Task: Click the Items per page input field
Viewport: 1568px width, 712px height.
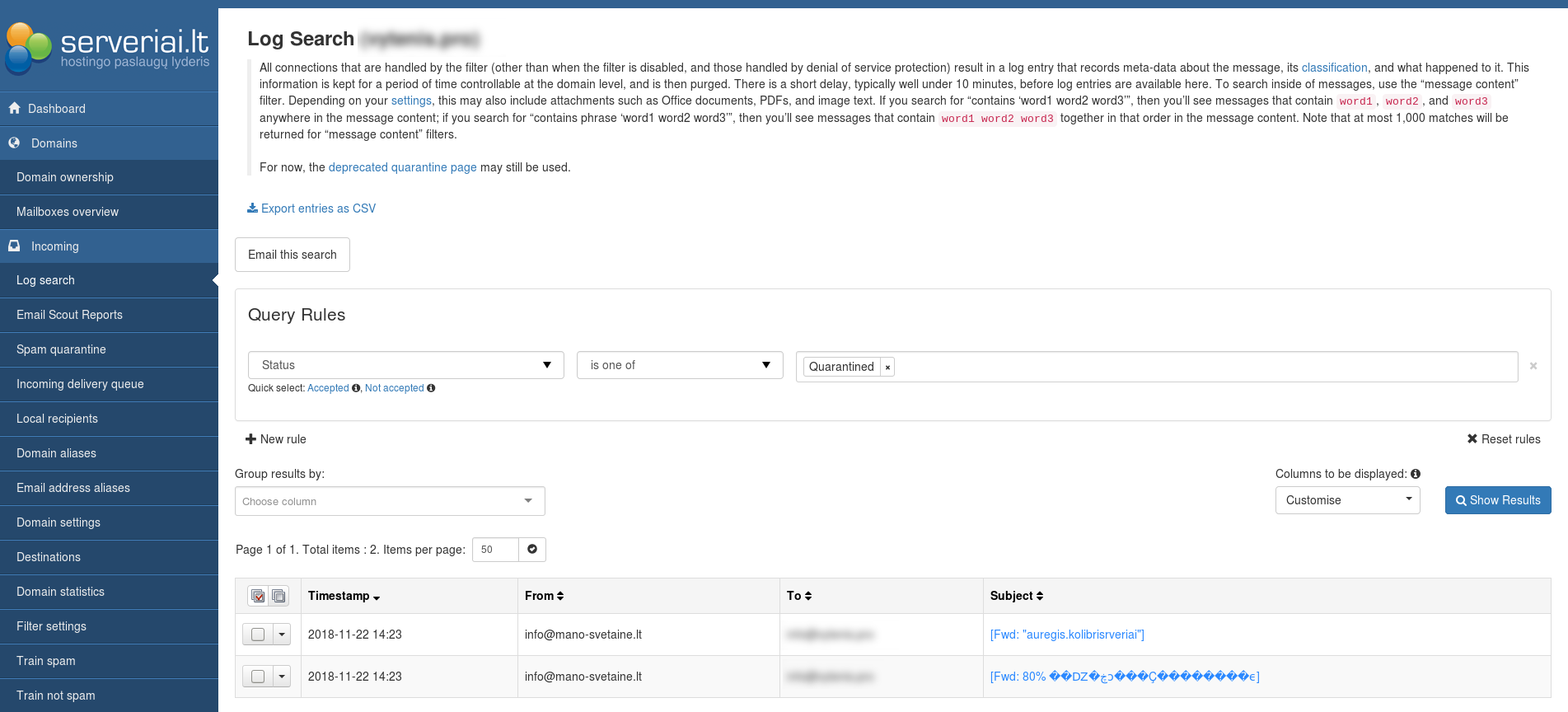Action: point(495,550)
